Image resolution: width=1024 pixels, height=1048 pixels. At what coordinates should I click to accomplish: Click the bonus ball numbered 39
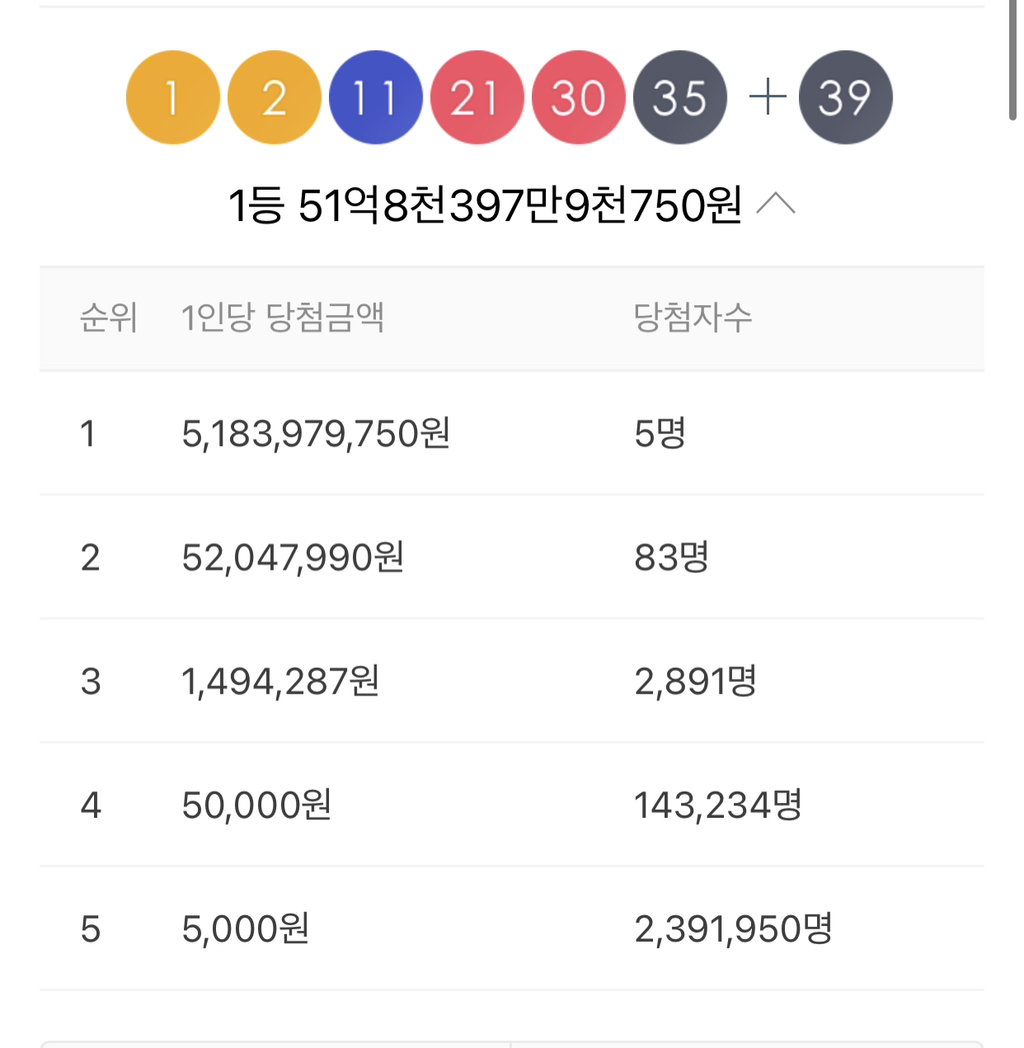coord(845,98)
